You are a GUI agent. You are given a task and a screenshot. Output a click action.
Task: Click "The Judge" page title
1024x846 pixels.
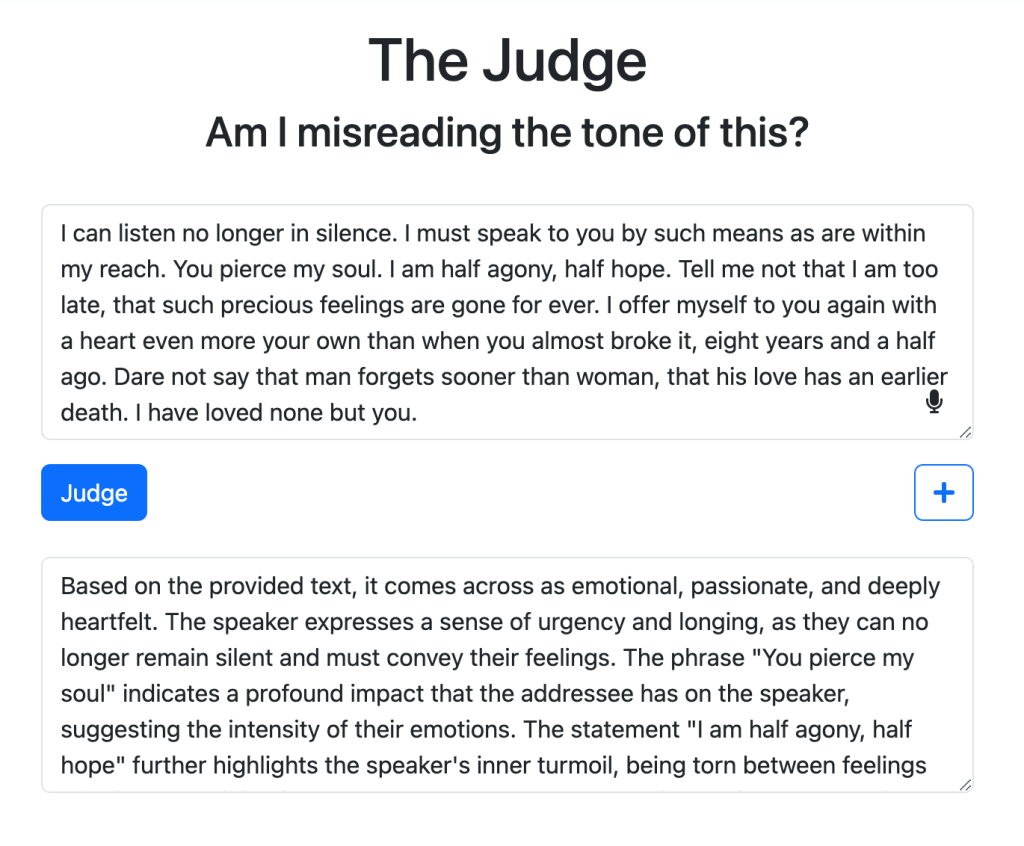(507, 60)
